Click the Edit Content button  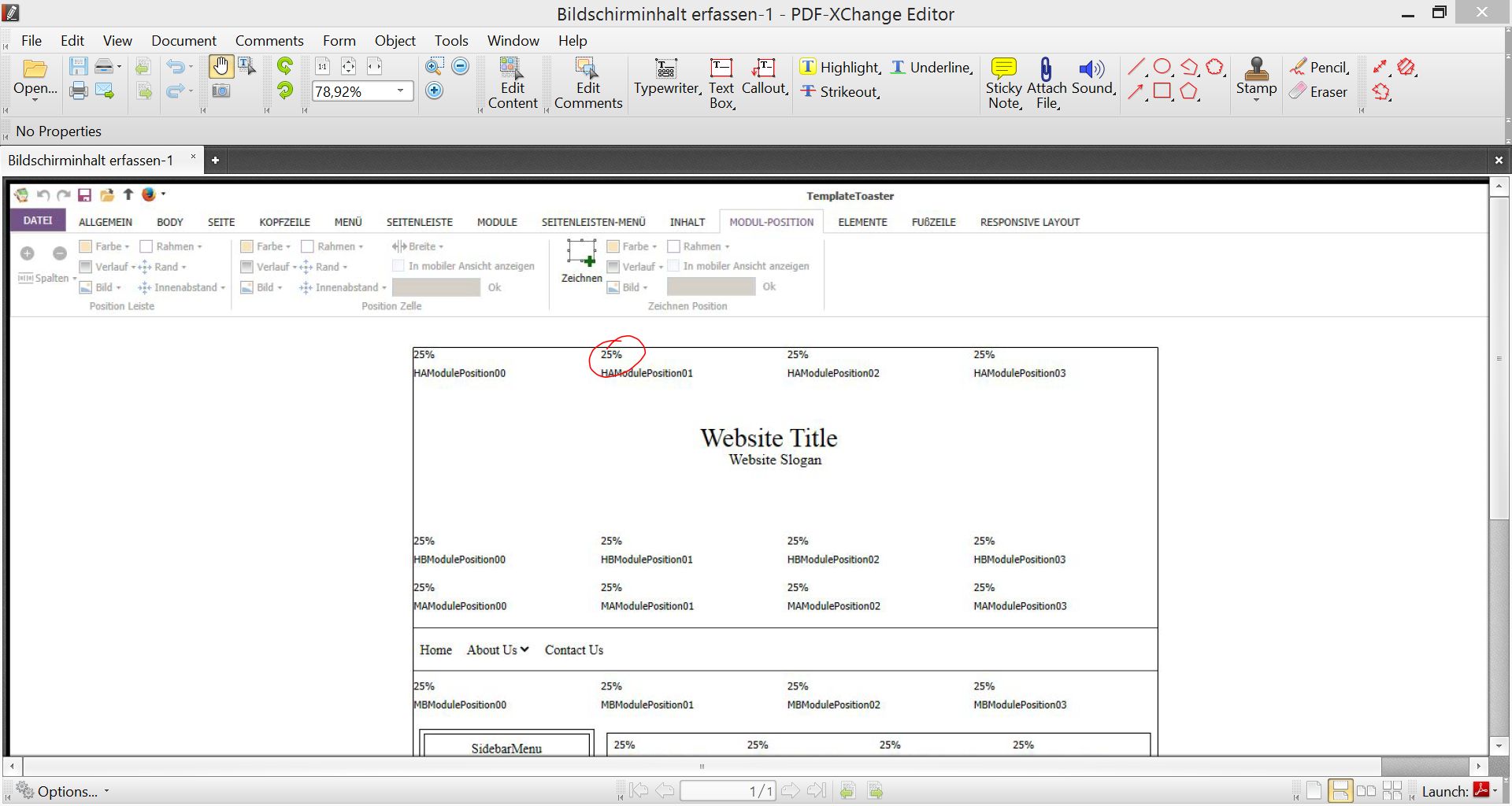tap(512, 83)
